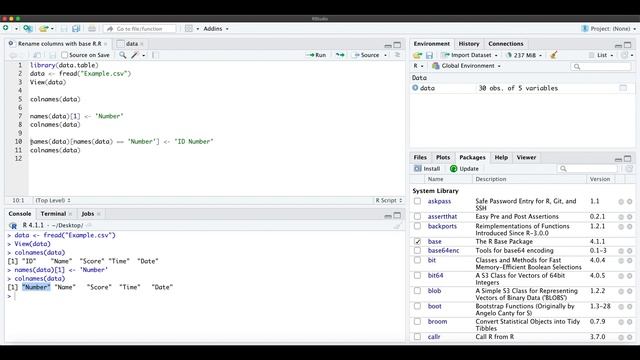The height and width of the screenshot is (360, 640).
Task: Click the Save workspace icon in Environment pane
Action: click(x=429, y=55)
